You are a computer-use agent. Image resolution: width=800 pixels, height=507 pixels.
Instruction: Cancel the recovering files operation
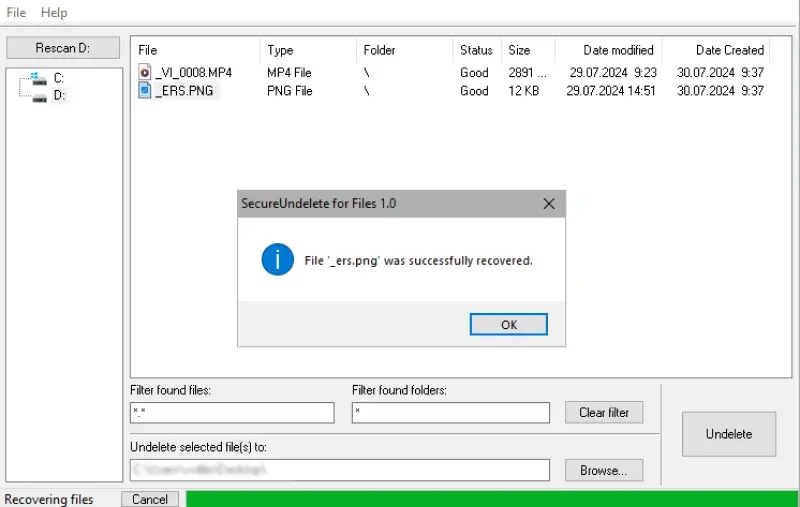point(150,499)
